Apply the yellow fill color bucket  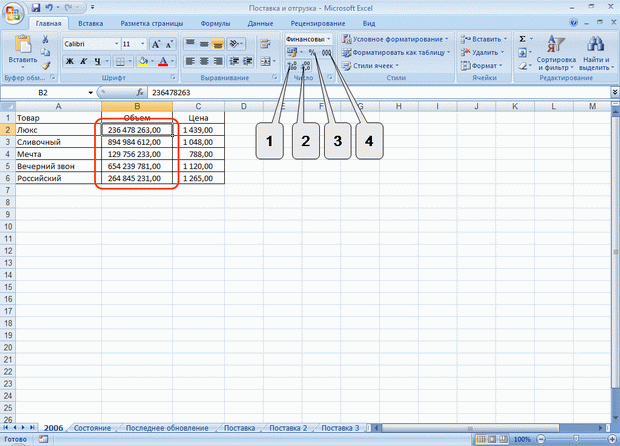coord(143,61)
